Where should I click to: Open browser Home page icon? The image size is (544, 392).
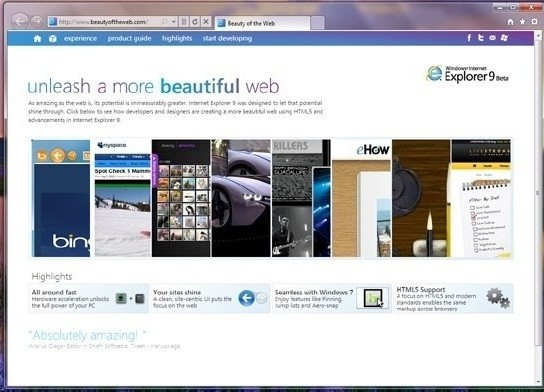(510, 22)
